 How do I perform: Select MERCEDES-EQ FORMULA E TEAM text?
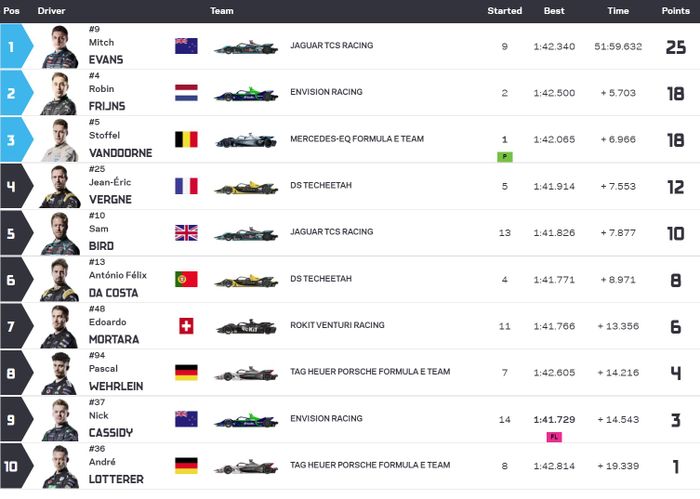pos(357,139)
